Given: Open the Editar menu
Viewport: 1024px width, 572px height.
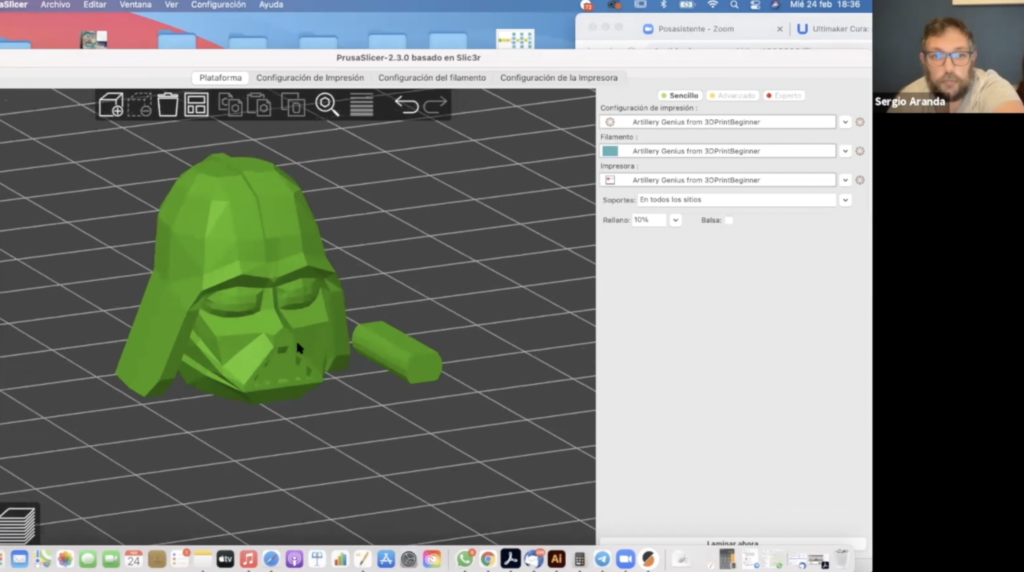Looking at the screenshot, I should point(95,5).
